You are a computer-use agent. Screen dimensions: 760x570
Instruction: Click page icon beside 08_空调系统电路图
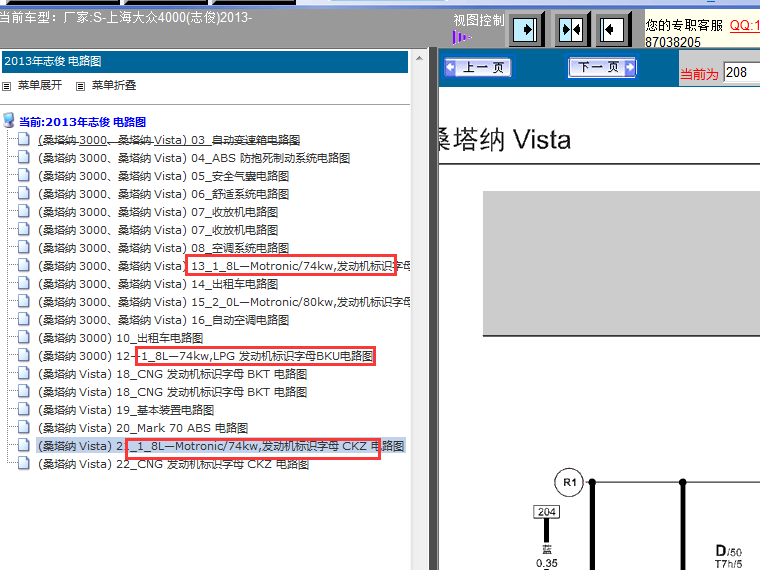click(x=23, y=247)
